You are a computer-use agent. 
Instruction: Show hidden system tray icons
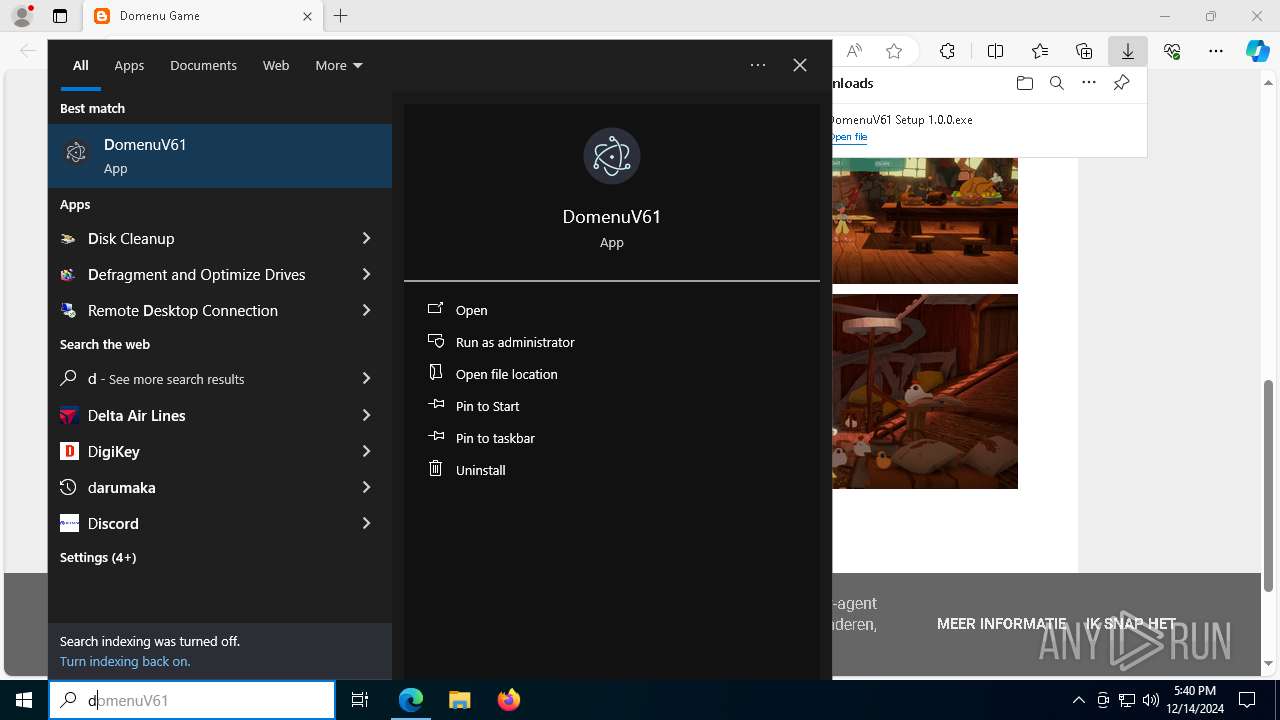(x=1078, y=700)
